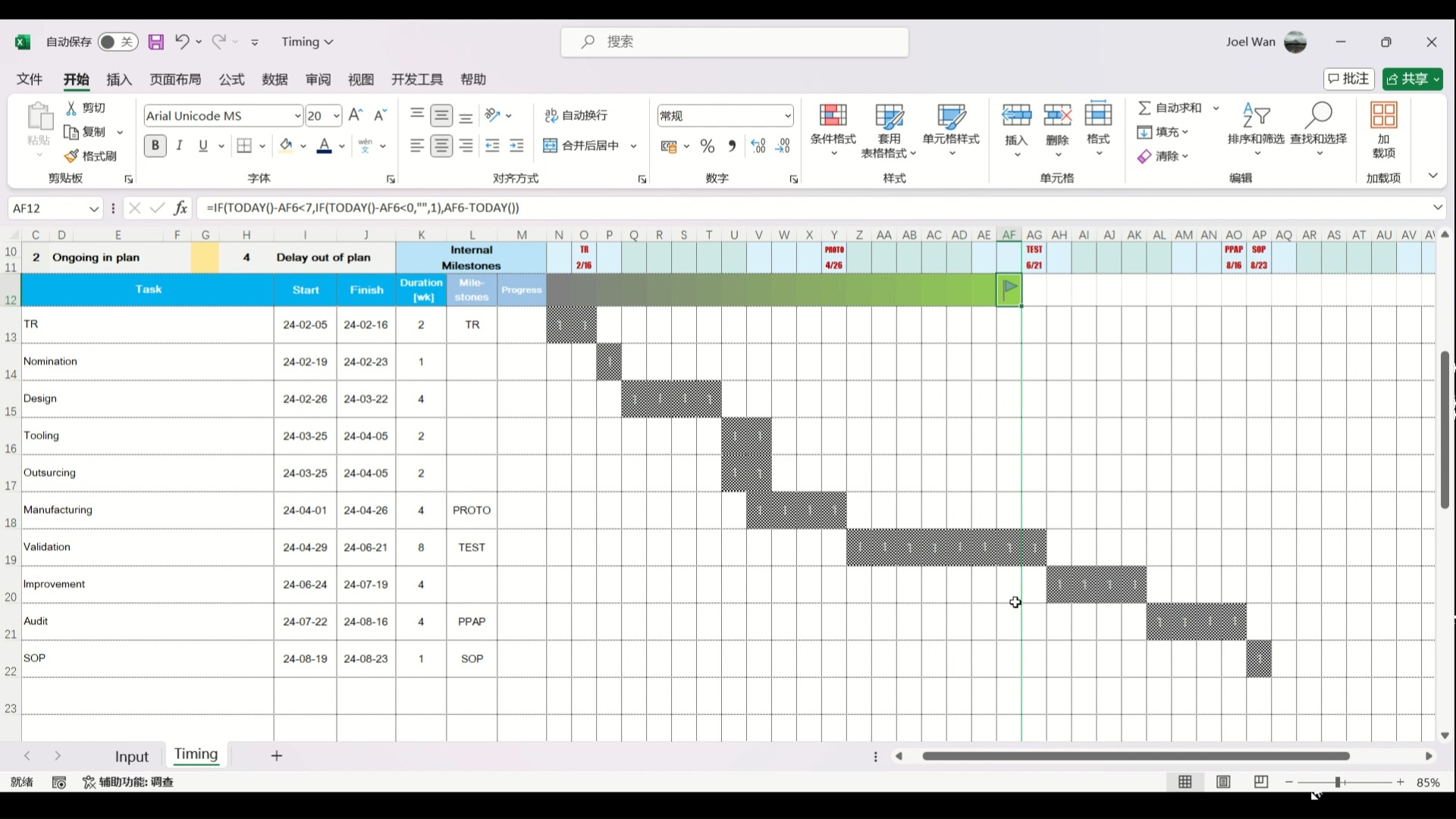Center text horizontally

coord(441,146)
